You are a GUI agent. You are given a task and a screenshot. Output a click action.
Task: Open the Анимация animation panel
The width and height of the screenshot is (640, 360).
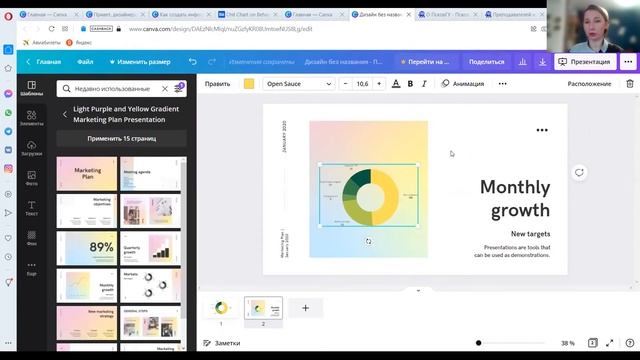[462, 84]
